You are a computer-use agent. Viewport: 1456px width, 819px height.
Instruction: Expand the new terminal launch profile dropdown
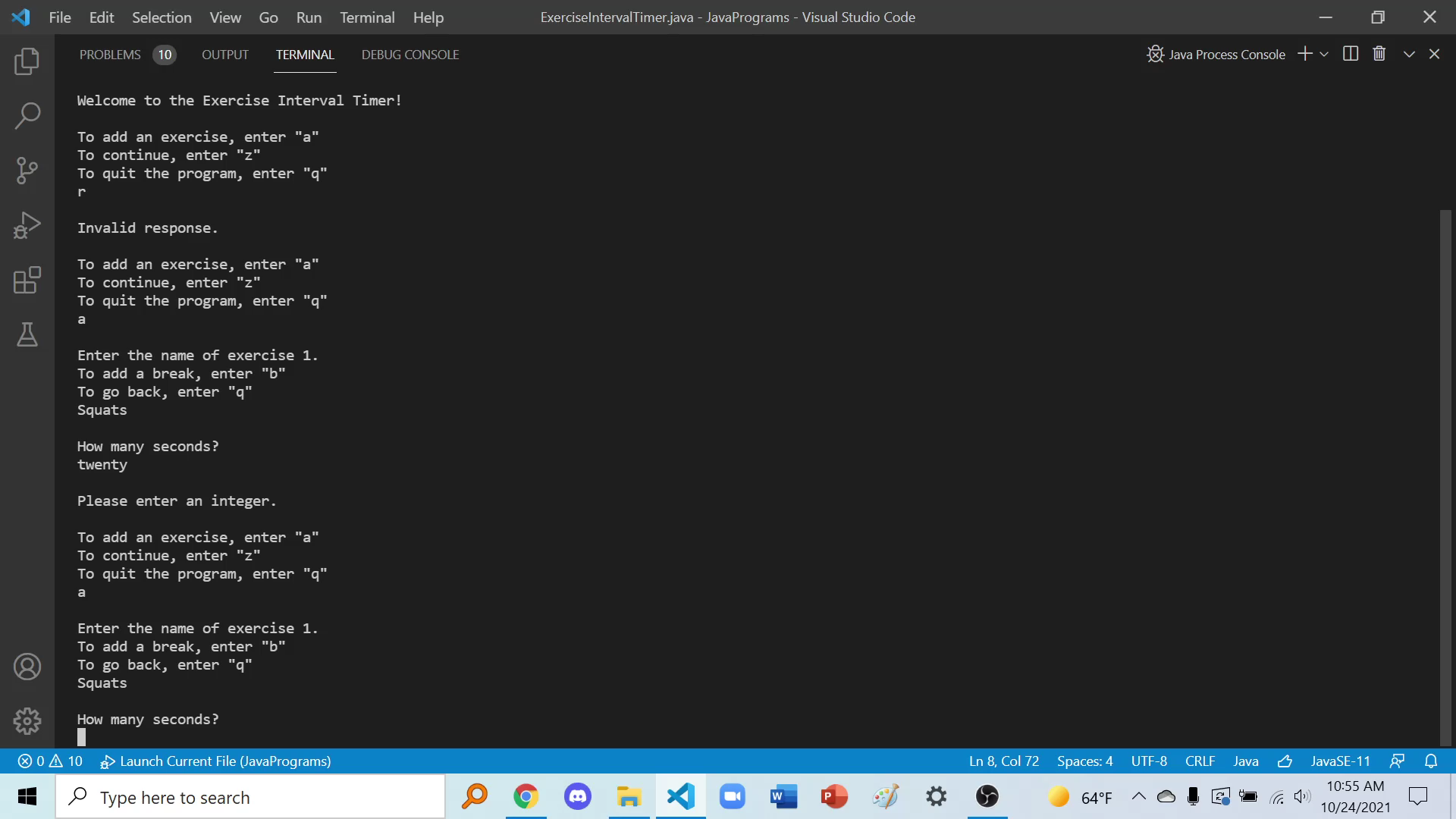[x=1324, y=55]
